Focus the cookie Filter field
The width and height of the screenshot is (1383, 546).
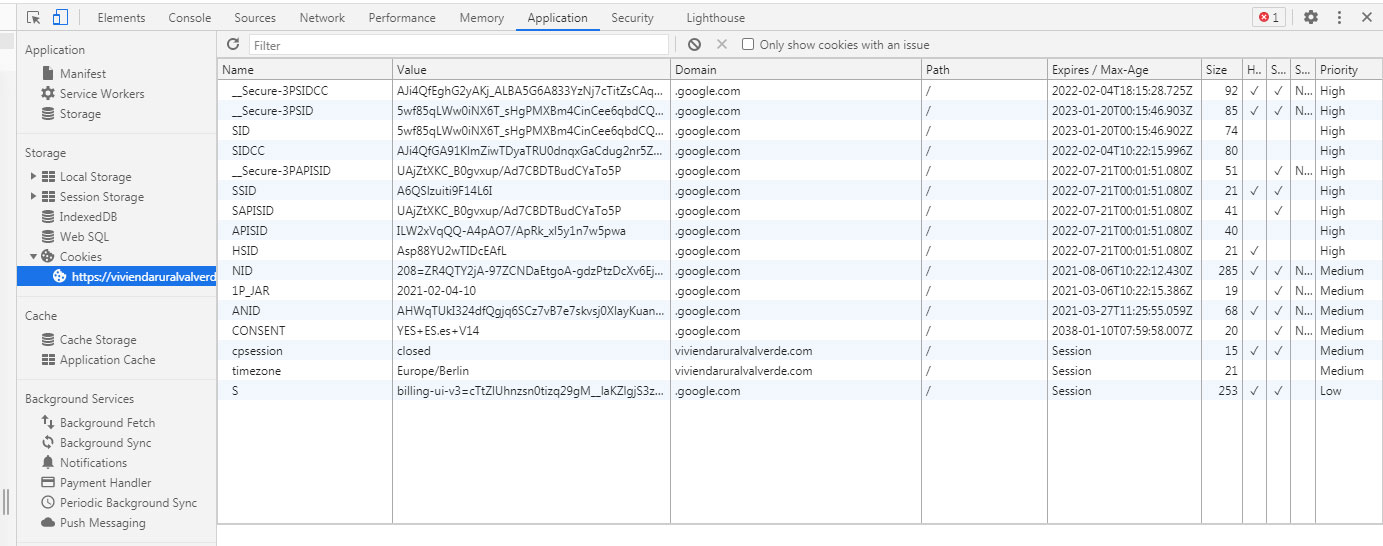tap(458, 45)
